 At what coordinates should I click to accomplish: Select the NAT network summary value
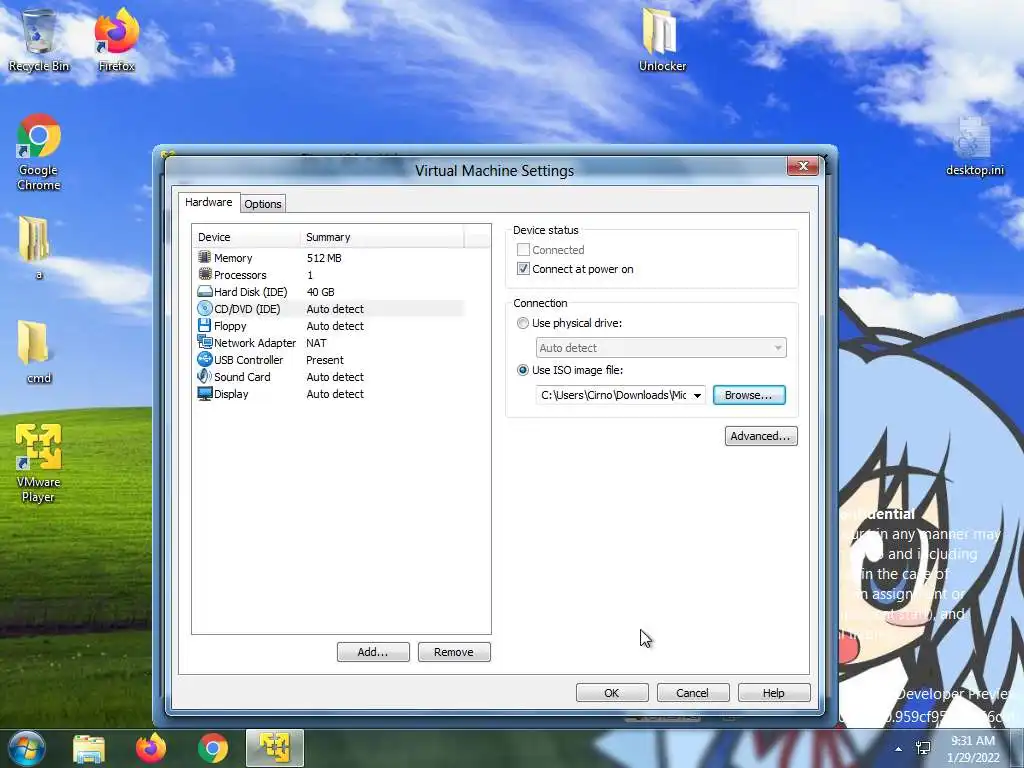point(316,343)
